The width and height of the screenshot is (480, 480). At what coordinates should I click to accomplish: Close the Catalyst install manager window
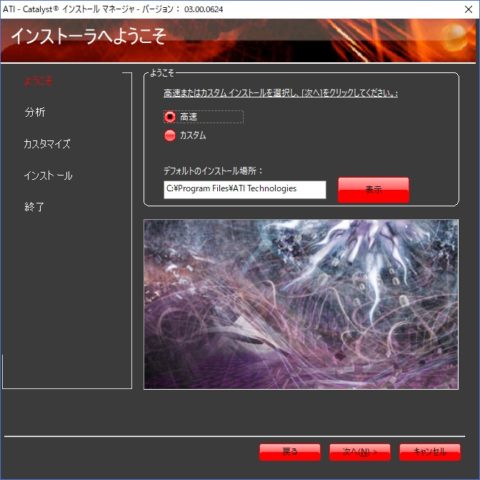tap(468, 9)
